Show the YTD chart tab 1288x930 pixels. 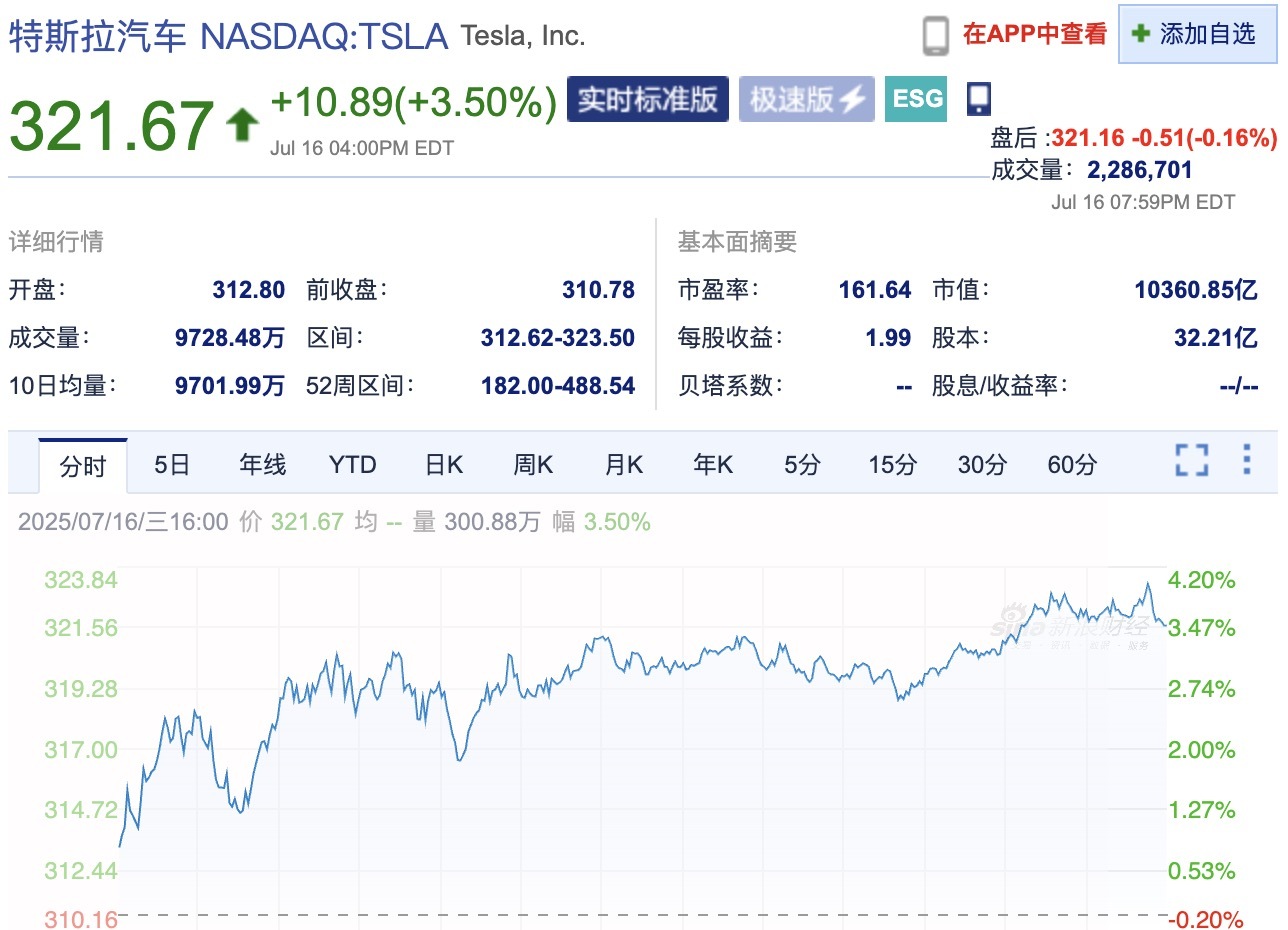click(353, 464)
